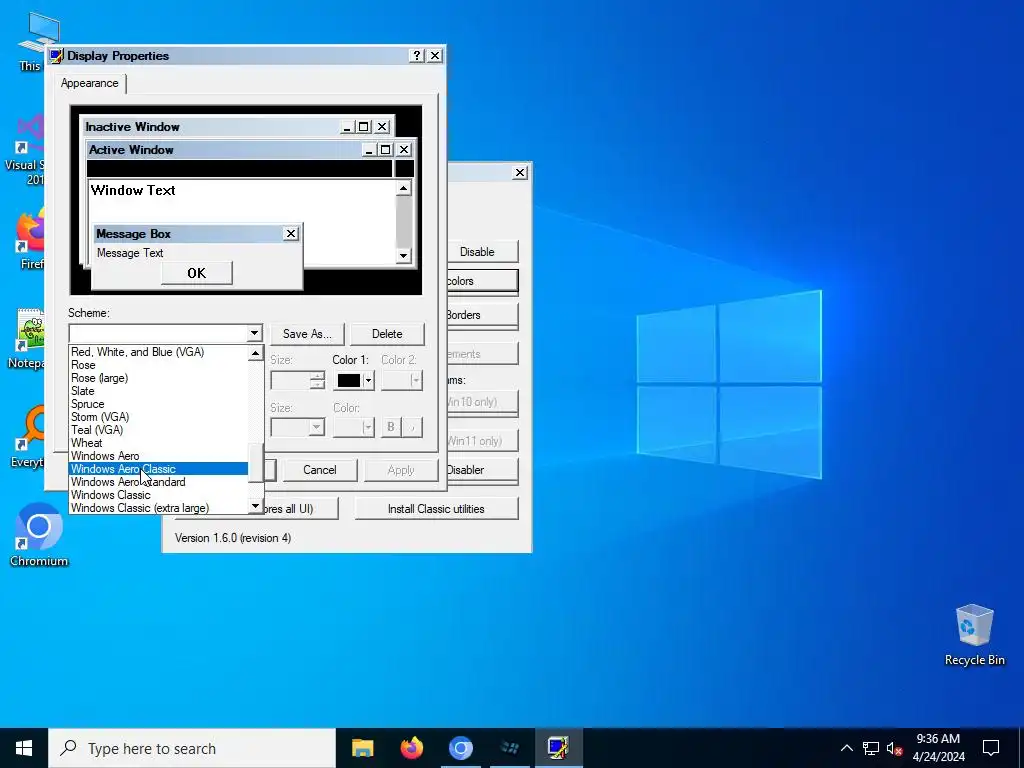
Task: Show hidden system tray icons
Action: (x=846, y=748)
